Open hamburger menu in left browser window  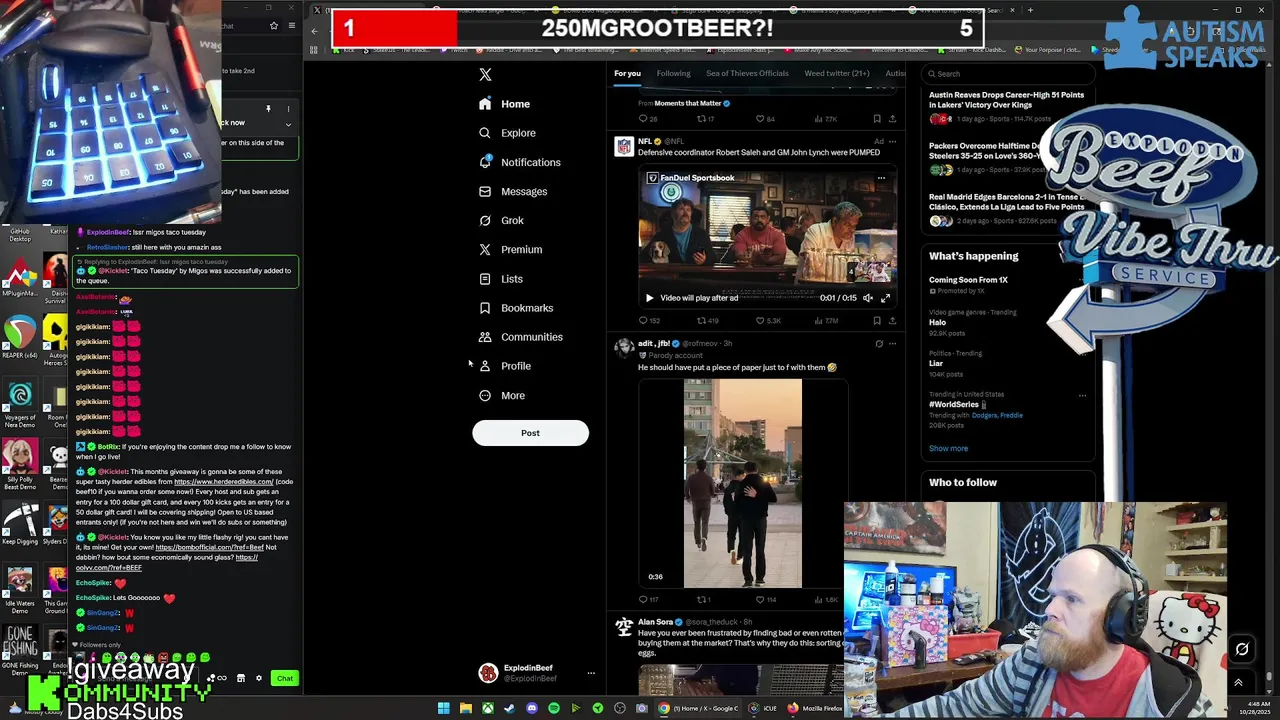pyautogui.click(x=291, y=26)
